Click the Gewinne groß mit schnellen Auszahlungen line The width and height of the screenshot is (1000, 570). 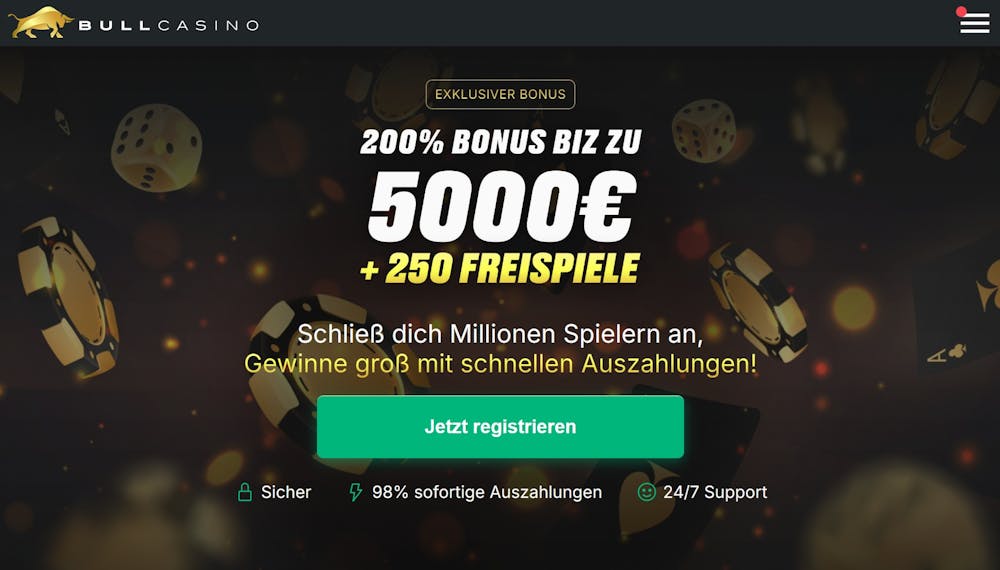[x=500, y=364]
